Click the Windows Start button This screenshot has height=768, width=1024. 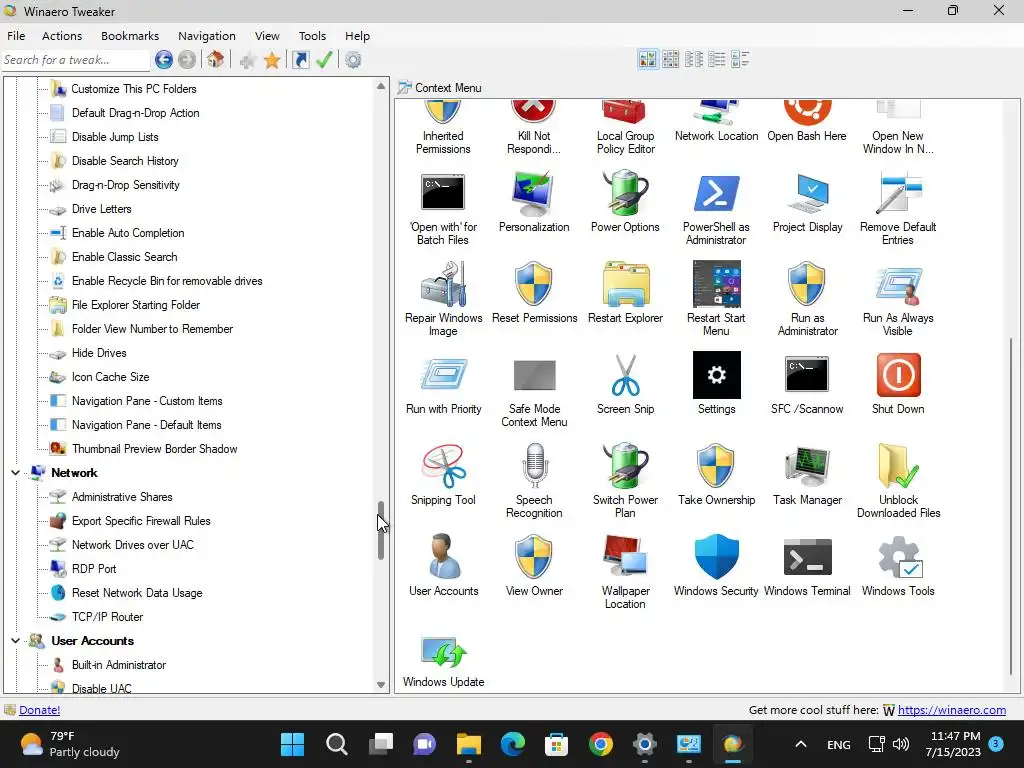point(292,744)
